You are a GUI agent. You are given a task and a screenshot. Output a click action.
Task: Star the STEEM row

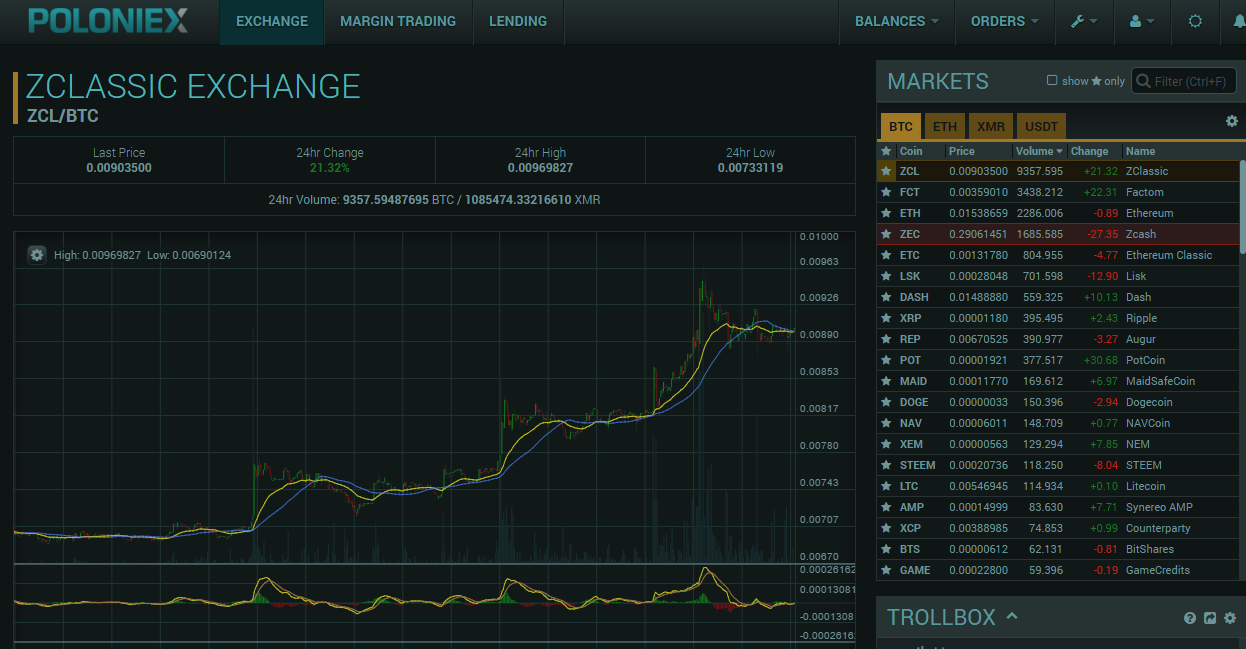[885, 465]
